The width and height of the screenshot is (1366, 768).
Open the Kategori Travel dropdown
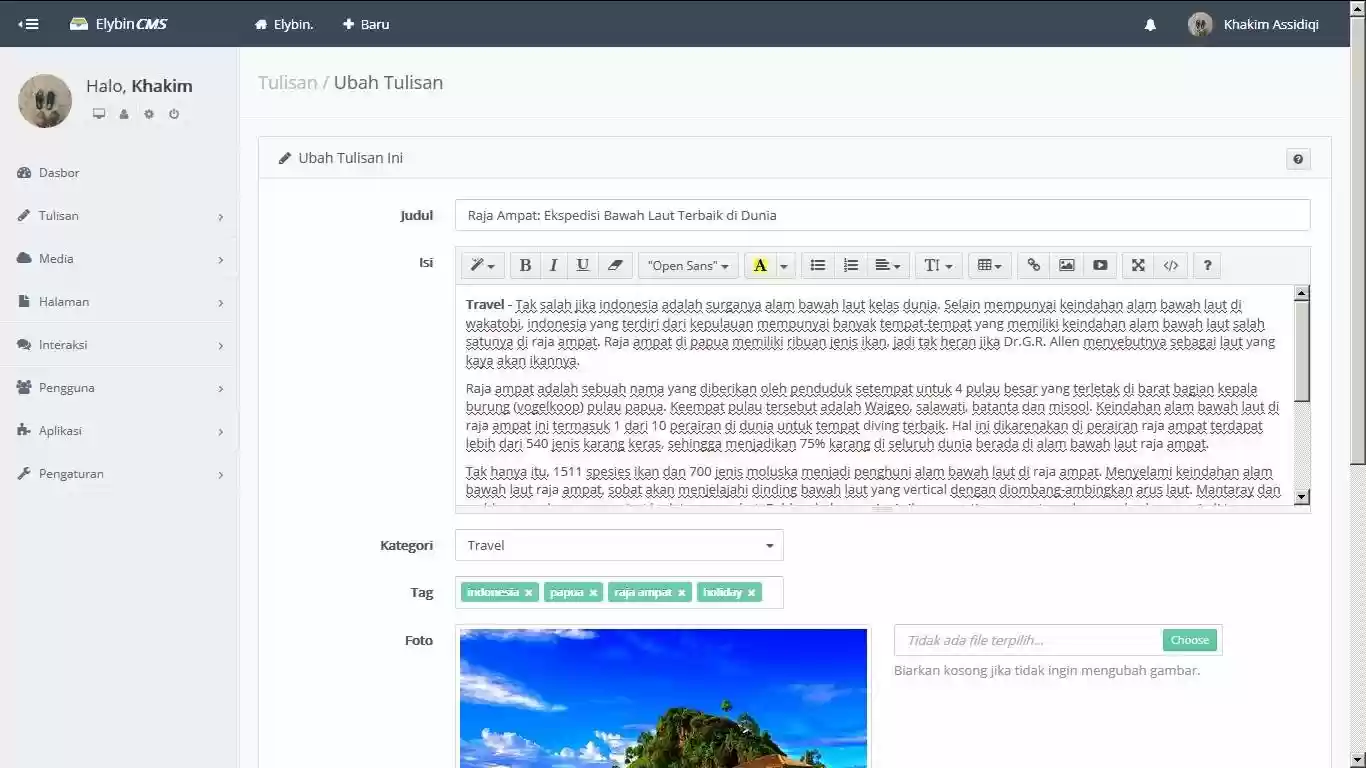click(x=619, y=545)
